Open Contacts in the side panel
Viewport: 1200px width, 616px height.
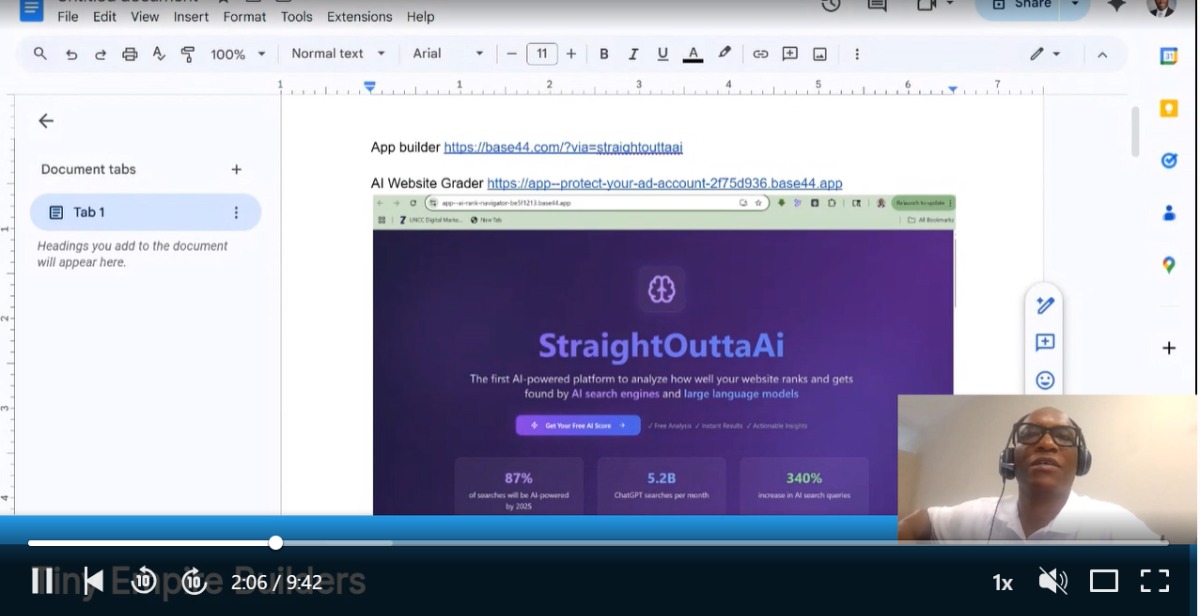1168,212
